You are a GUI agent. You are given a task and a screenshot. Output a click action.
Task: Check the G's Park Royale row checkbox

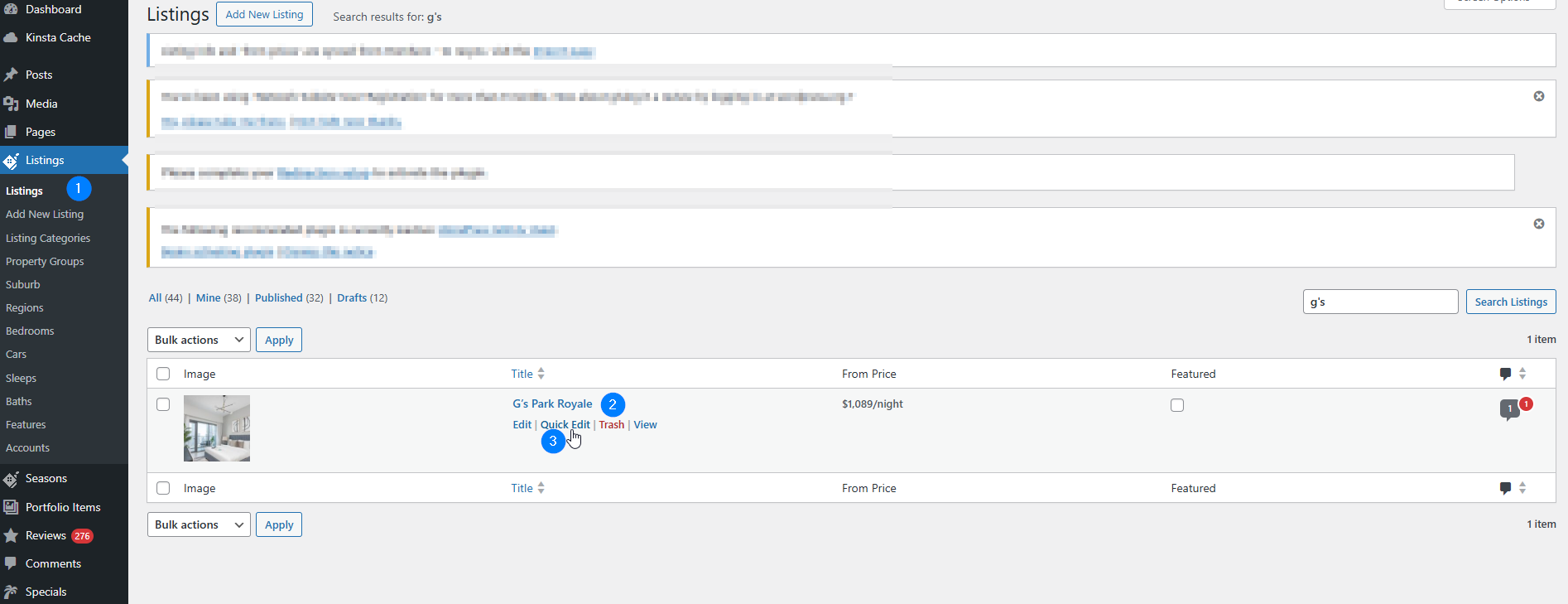tap(163, 404)
